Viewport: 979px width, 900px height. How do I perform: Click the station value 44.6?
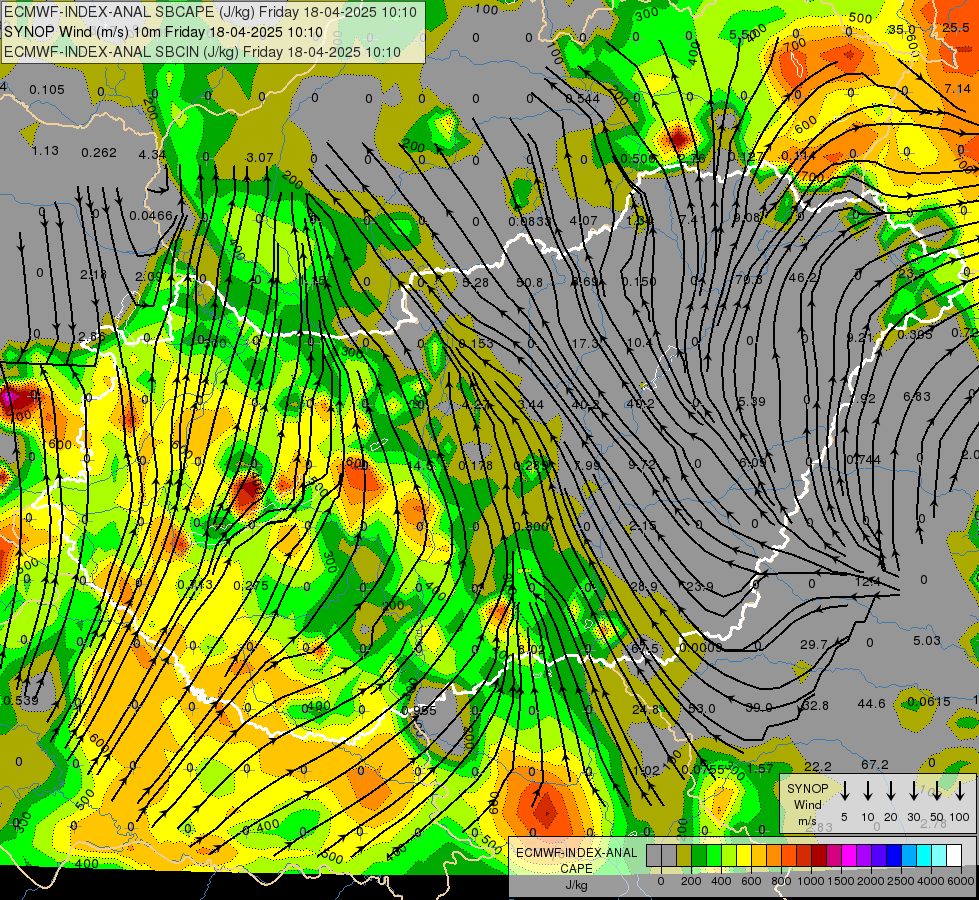click(872, 703)
